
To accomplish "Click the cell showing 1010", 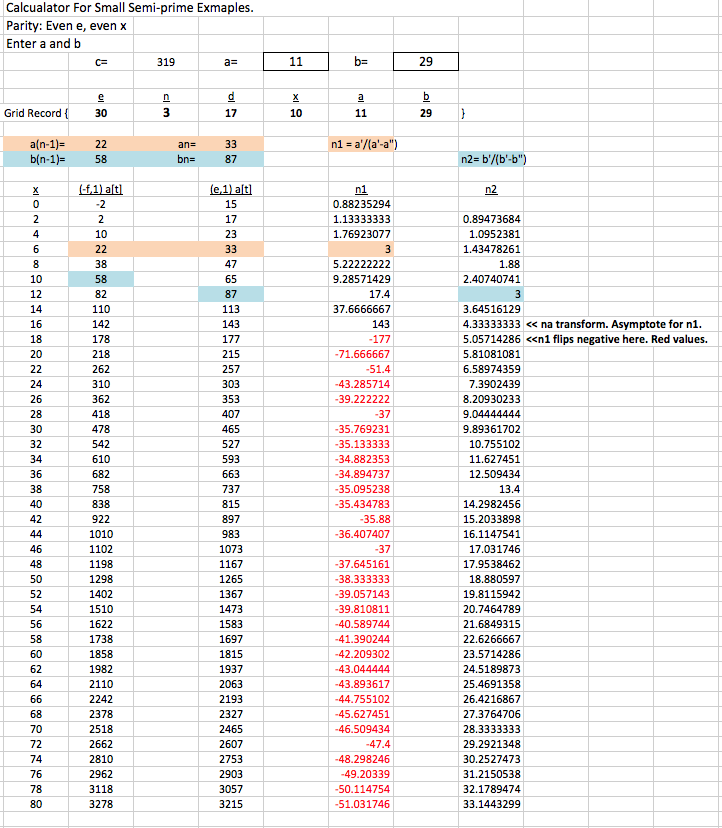I will coord(101,534).
